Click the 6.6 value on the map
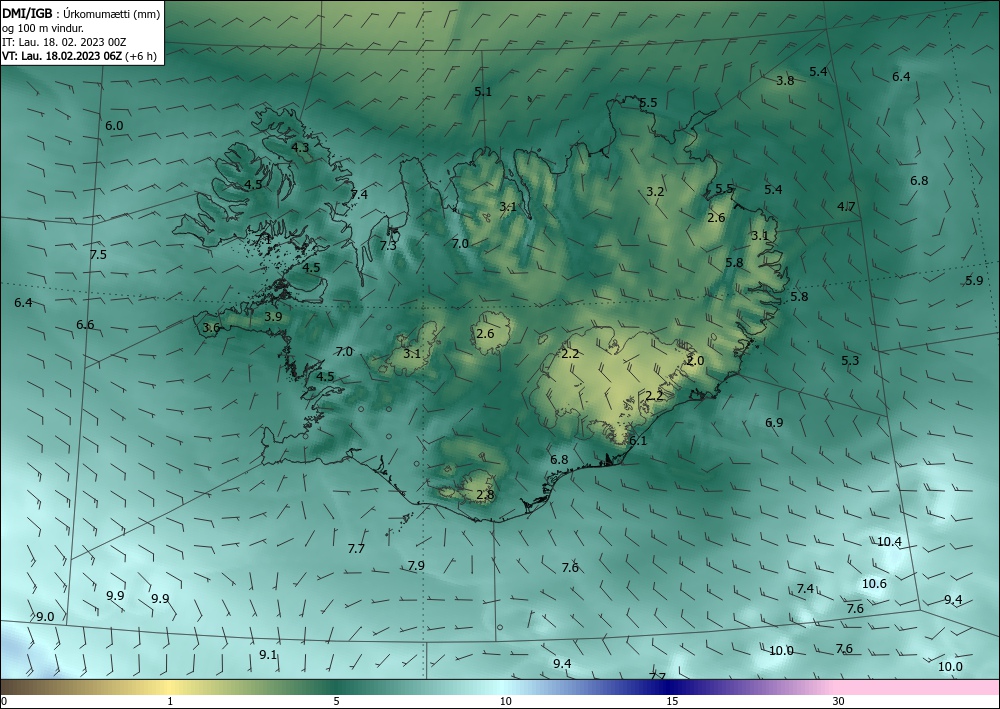This screenshot has width=1000, height=709. pos(85,325)
